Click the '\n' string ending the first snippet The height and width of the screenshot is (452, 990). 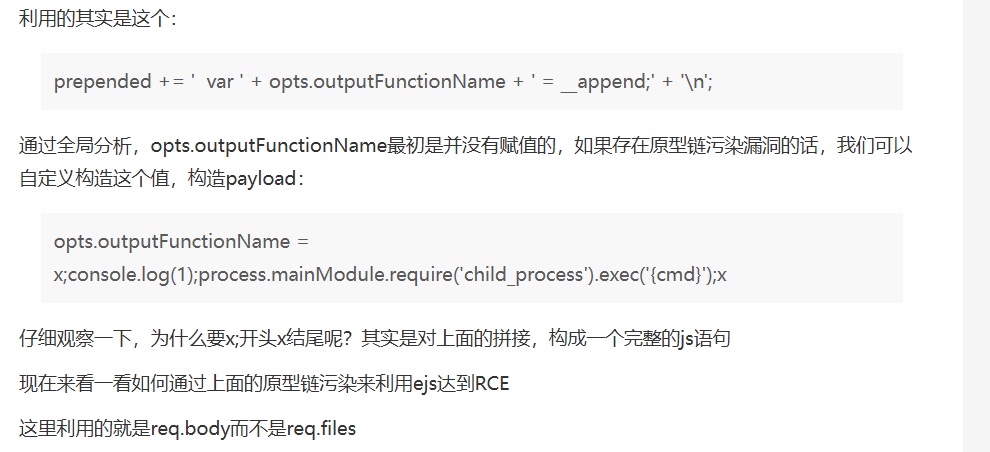(696, 82)
